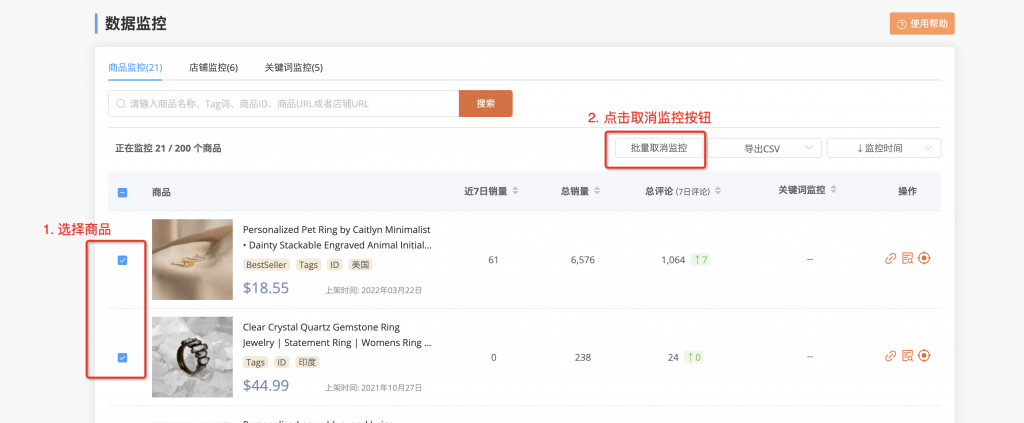
Task: Focus the product search input field
Action: (285, 103)
